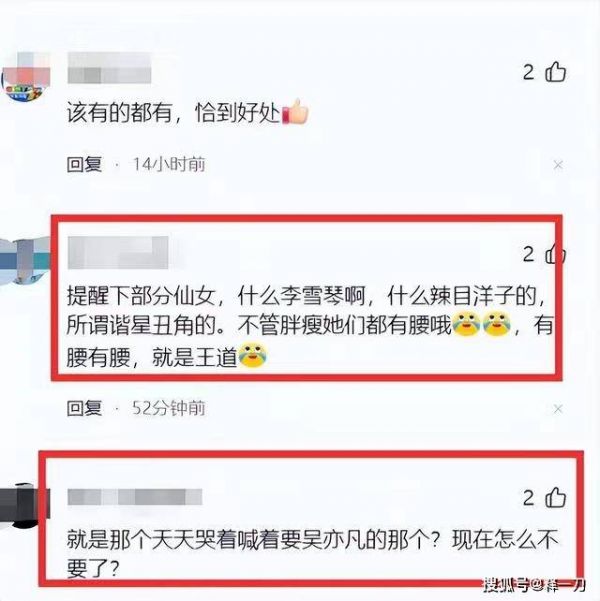
Task: Click the crying emoji after 就是王道
Action: tap(253, 355)
